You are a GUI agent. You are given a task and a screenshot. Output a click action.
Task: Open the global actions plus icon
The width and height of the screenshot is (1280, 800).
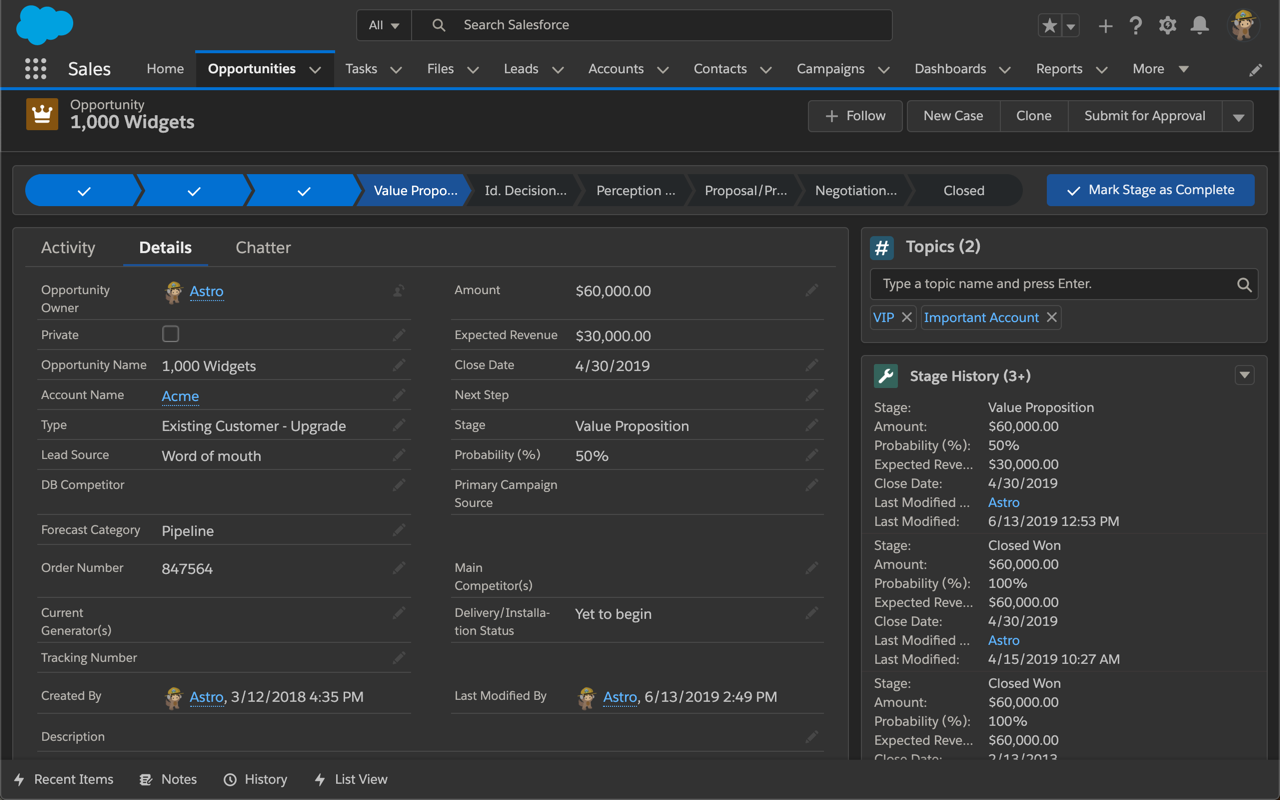[1105, 26]
